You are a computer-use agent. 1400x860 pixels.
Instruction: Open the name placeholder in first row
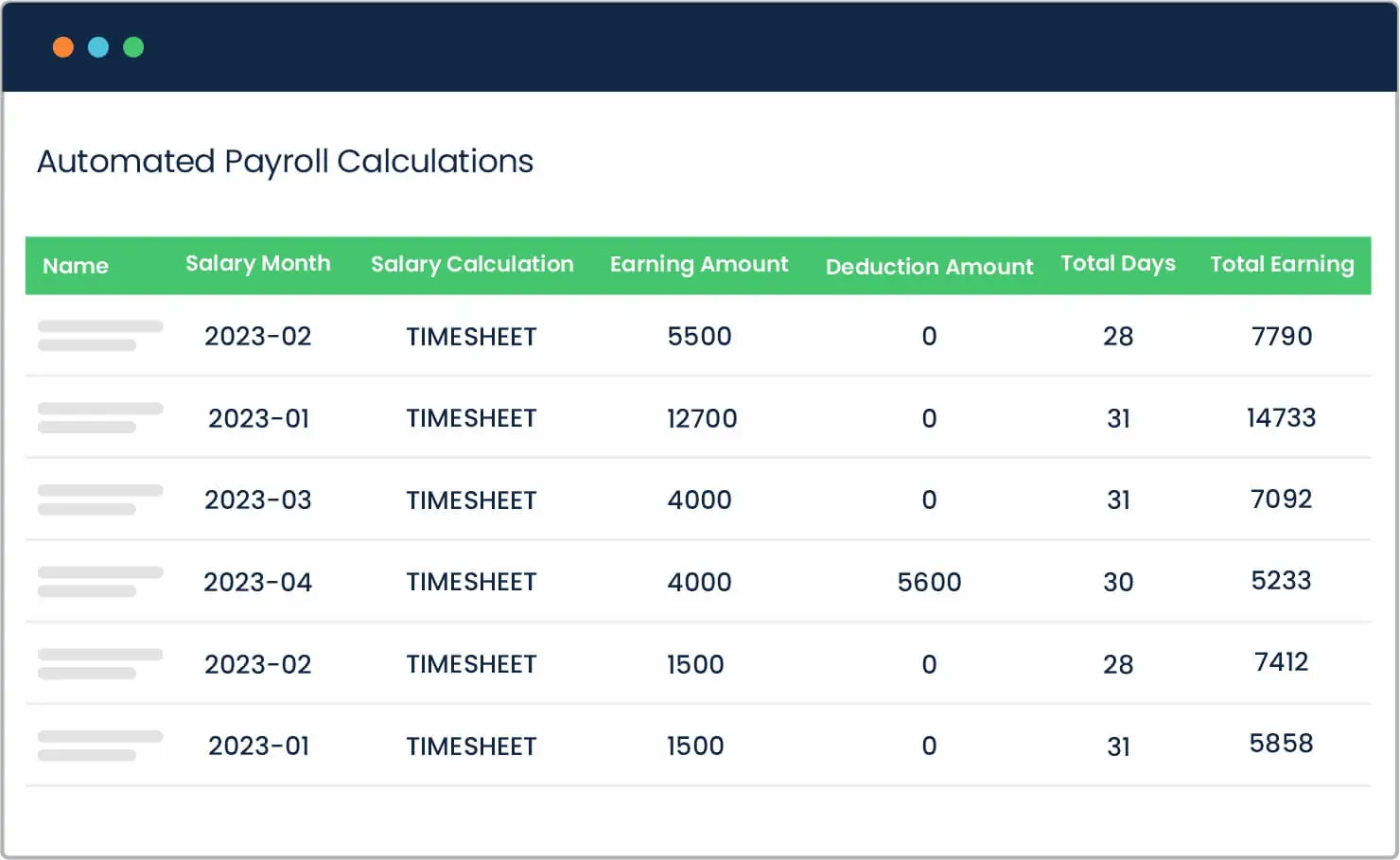pyautogui.click(x=100, y=336)
